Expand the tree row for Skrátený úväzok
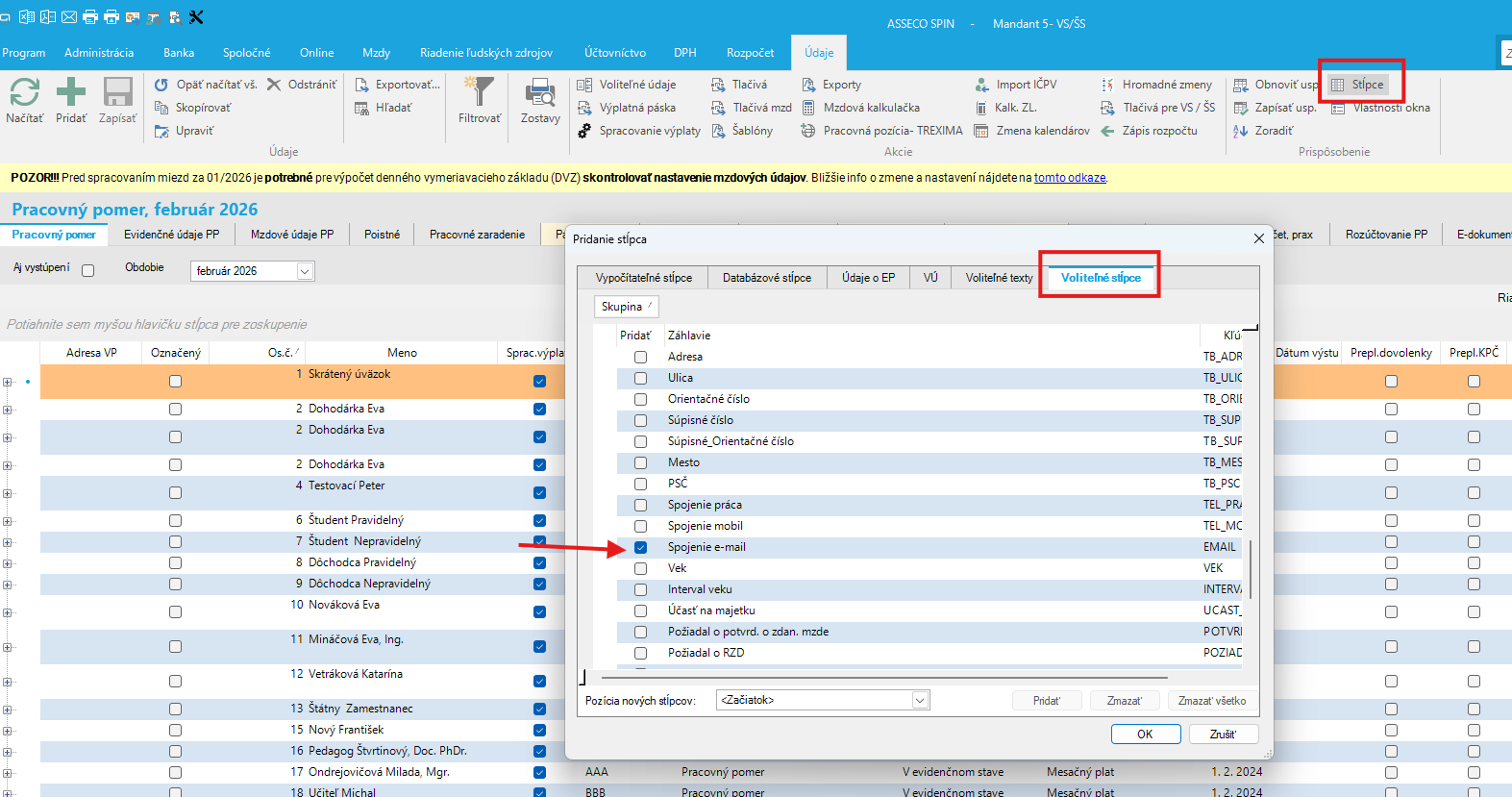The image size is (1512, 797). tap(8, 382)
